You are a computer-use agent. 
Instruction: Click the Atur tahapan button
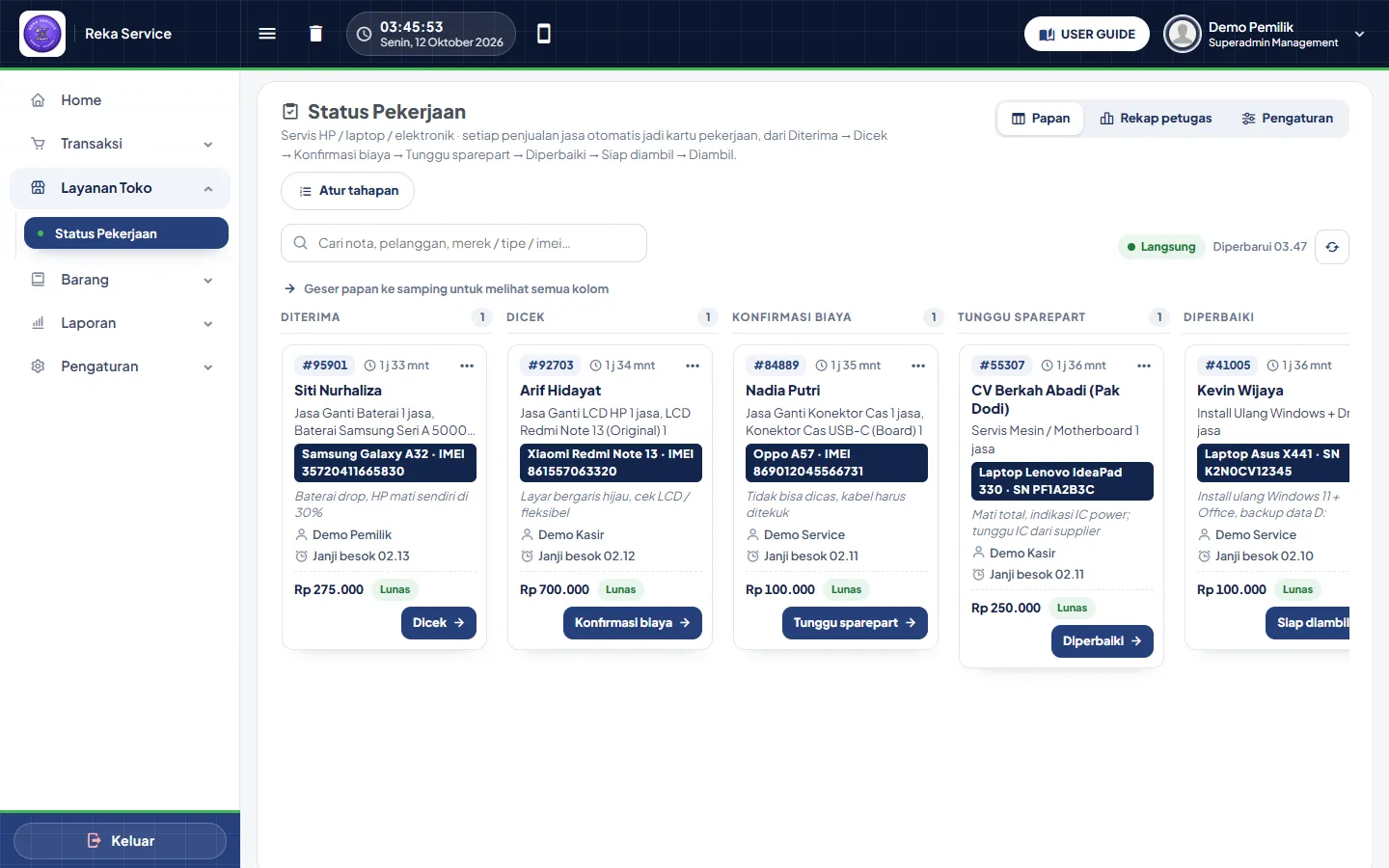347,191
